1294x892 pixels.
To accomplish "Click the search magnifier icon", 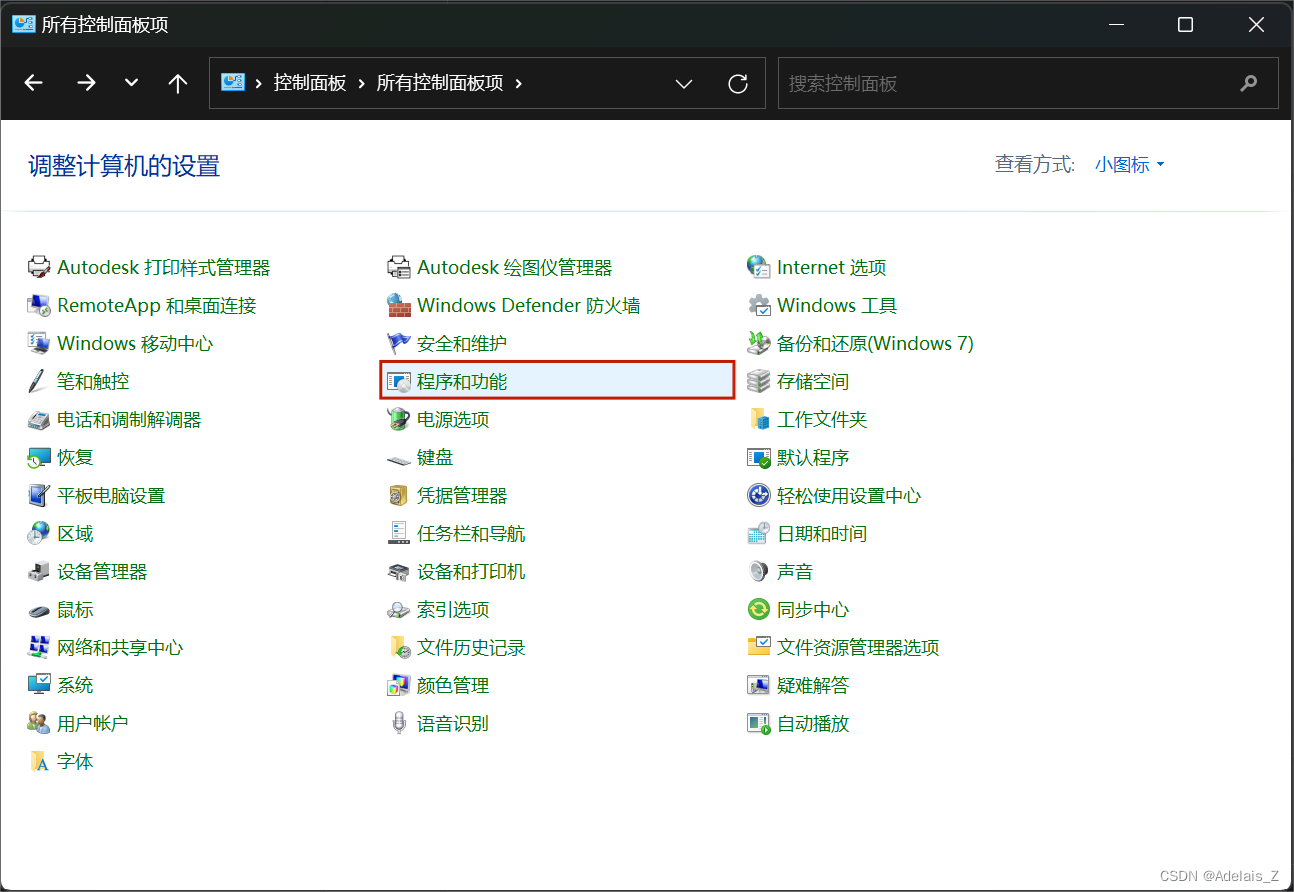I will coord(1248,83).
